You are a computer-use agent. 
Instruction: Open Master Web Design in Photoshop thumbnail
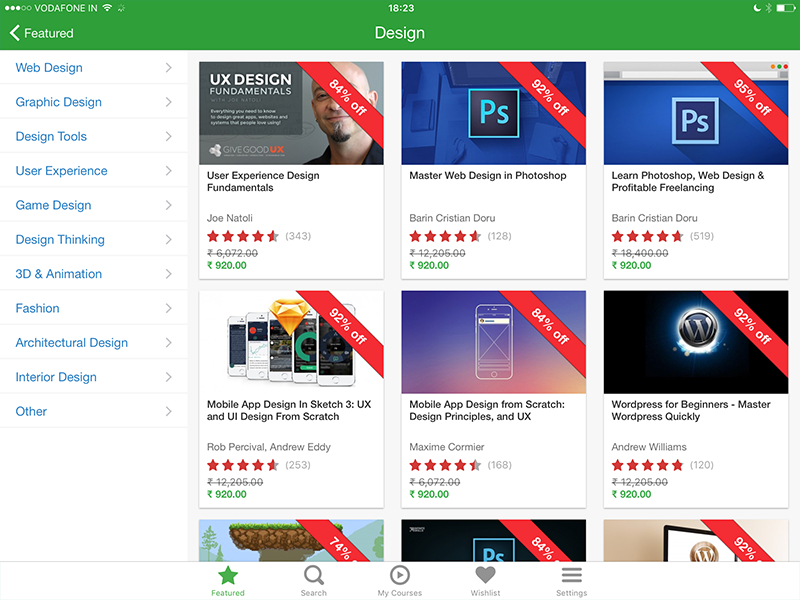(x=493, y=113)
